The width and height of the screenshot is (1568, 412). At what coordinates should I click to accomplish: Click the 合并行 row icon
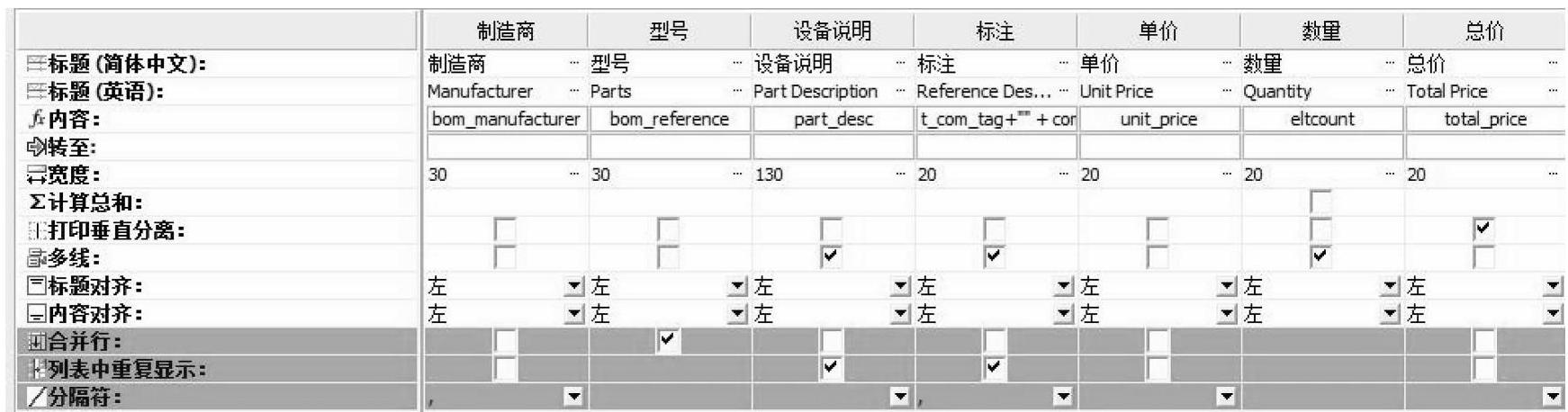[36, 342]
